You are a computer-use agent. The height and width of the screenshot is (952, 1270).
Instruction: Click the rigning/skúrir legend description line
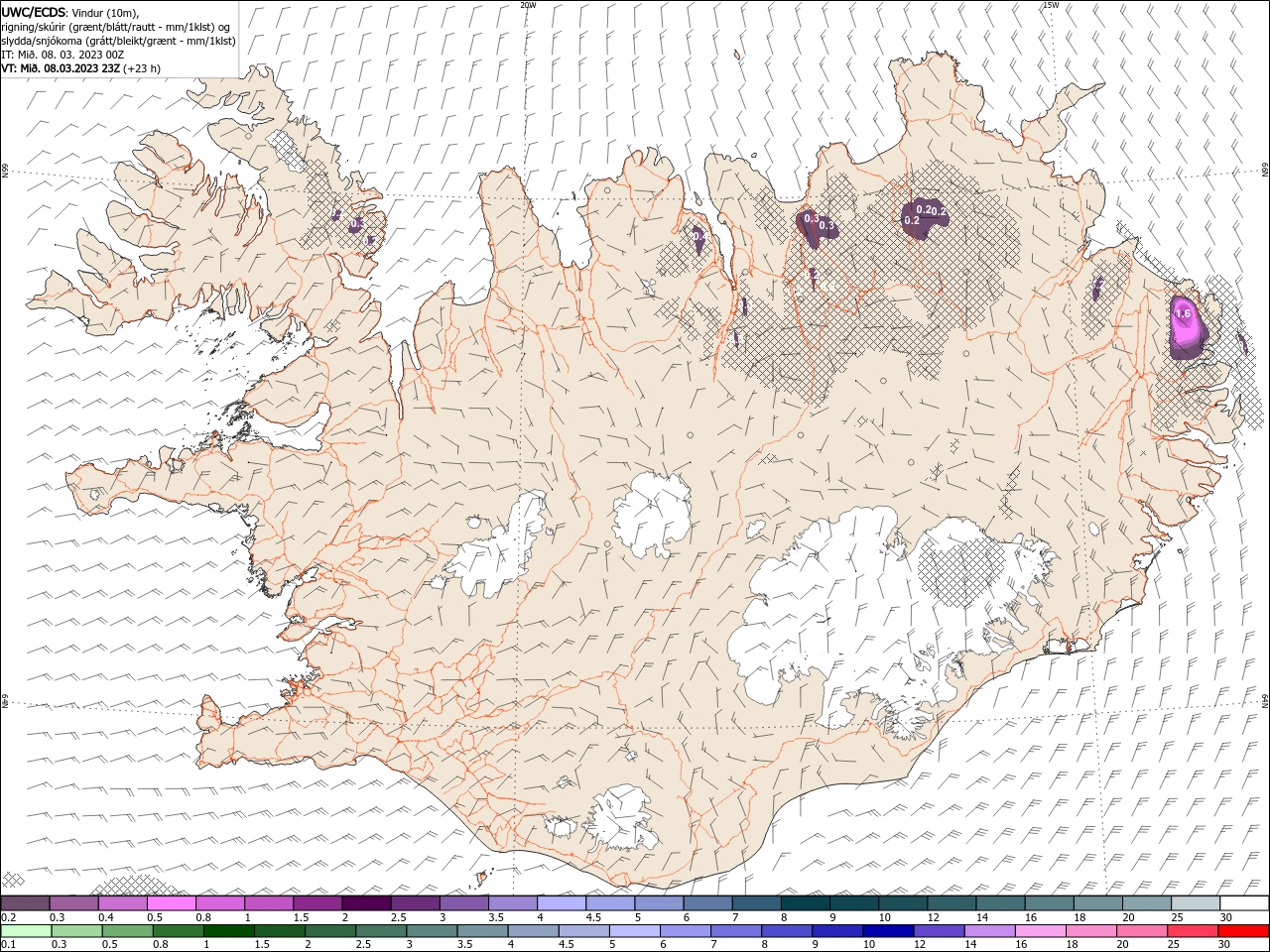point(116,27)
